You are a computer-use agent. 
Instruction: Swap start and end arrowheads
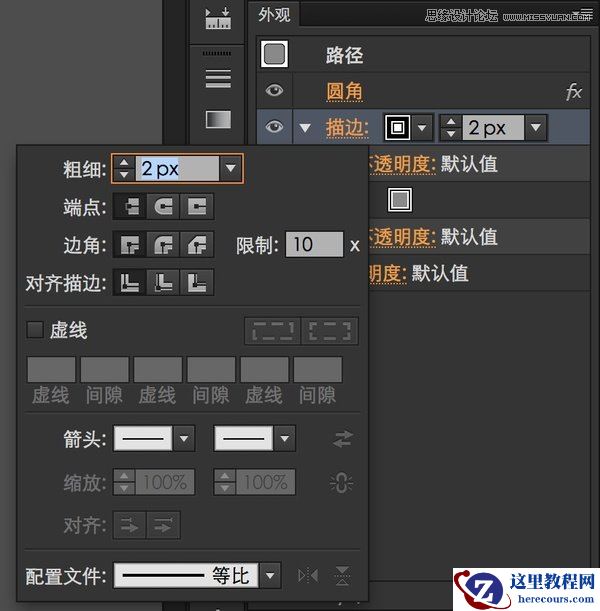click(x=343, y=439)
